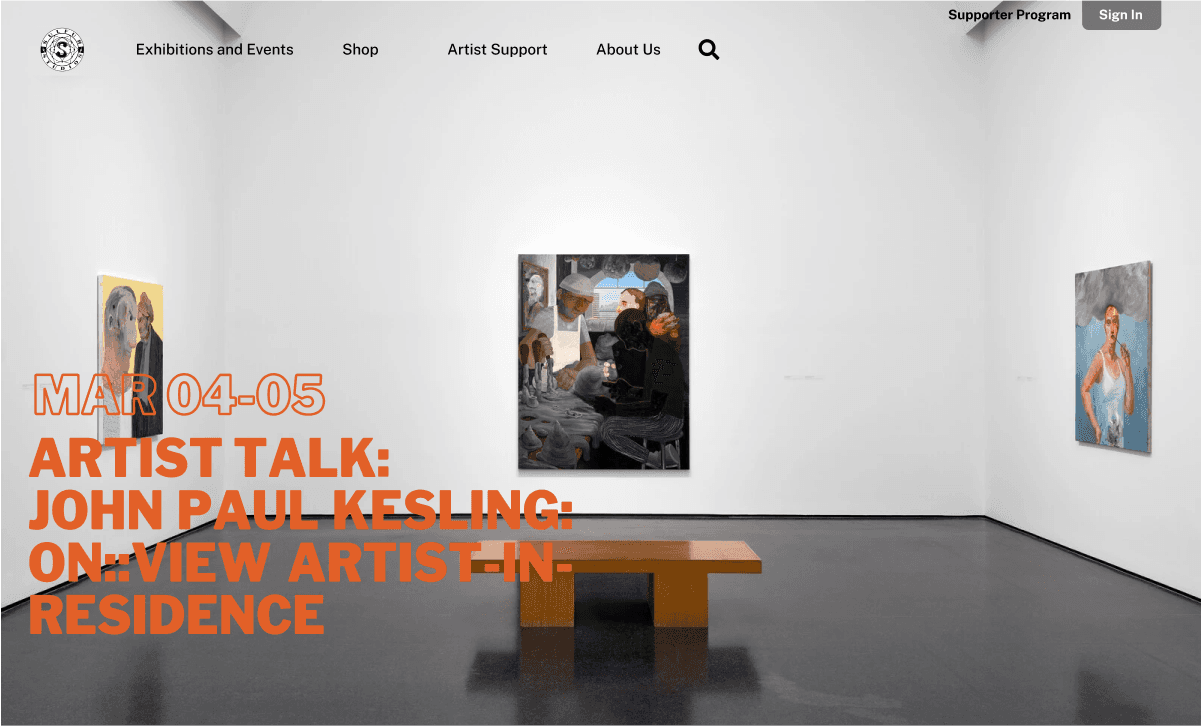
Task: Select Artist Support in navigation
Action: coord(497,49)
